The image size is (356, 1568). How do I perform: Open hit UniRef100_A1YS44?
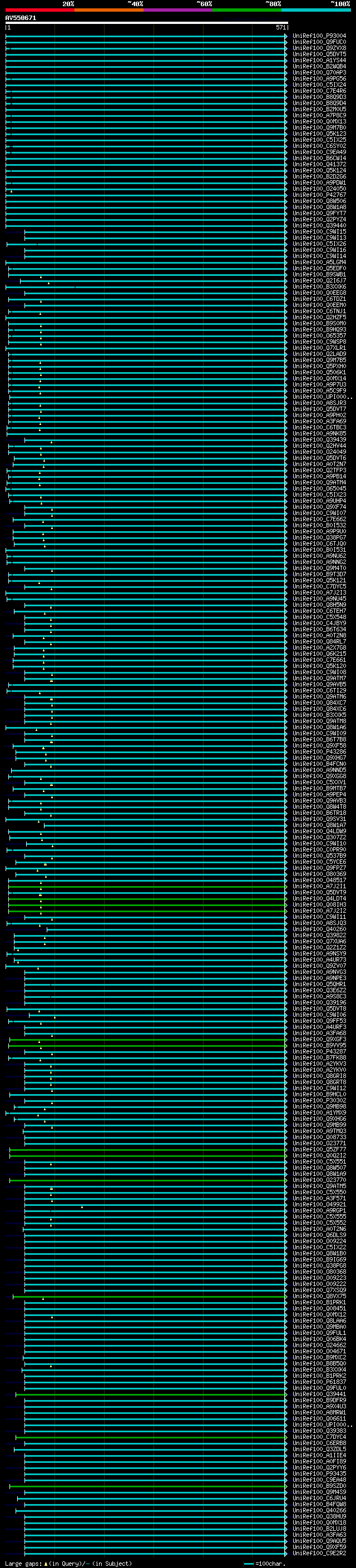click(319, 60)
